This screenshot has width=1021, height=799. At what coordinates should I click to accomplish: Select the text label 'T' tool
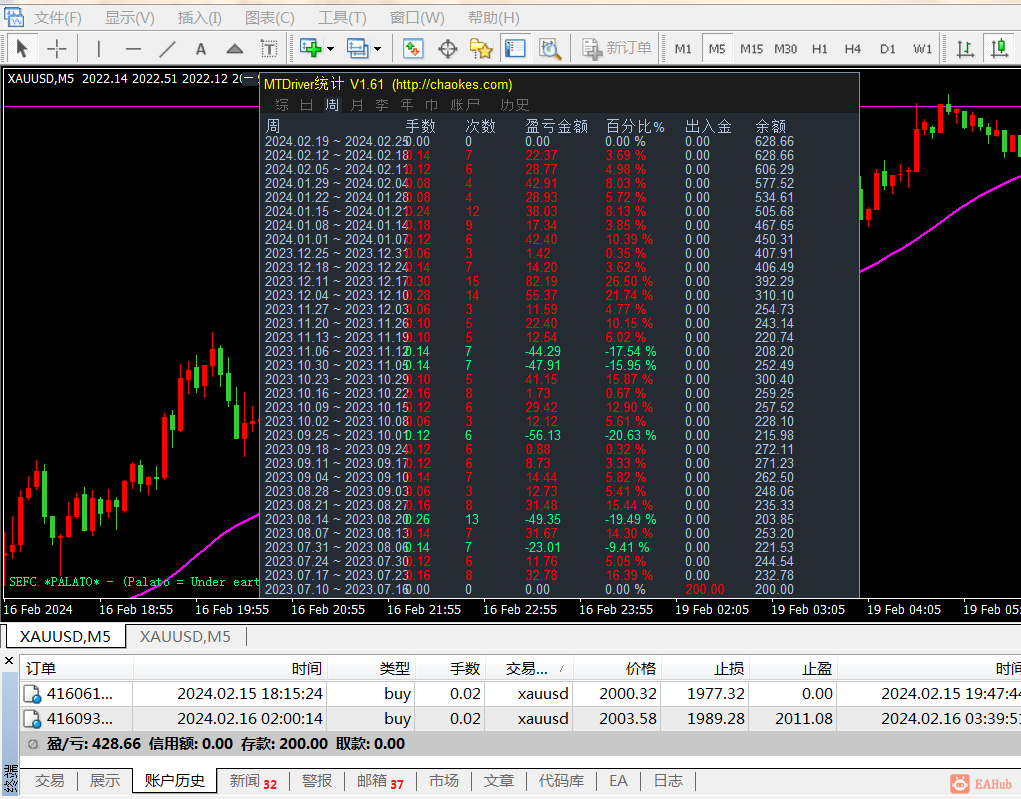(268, 49)
